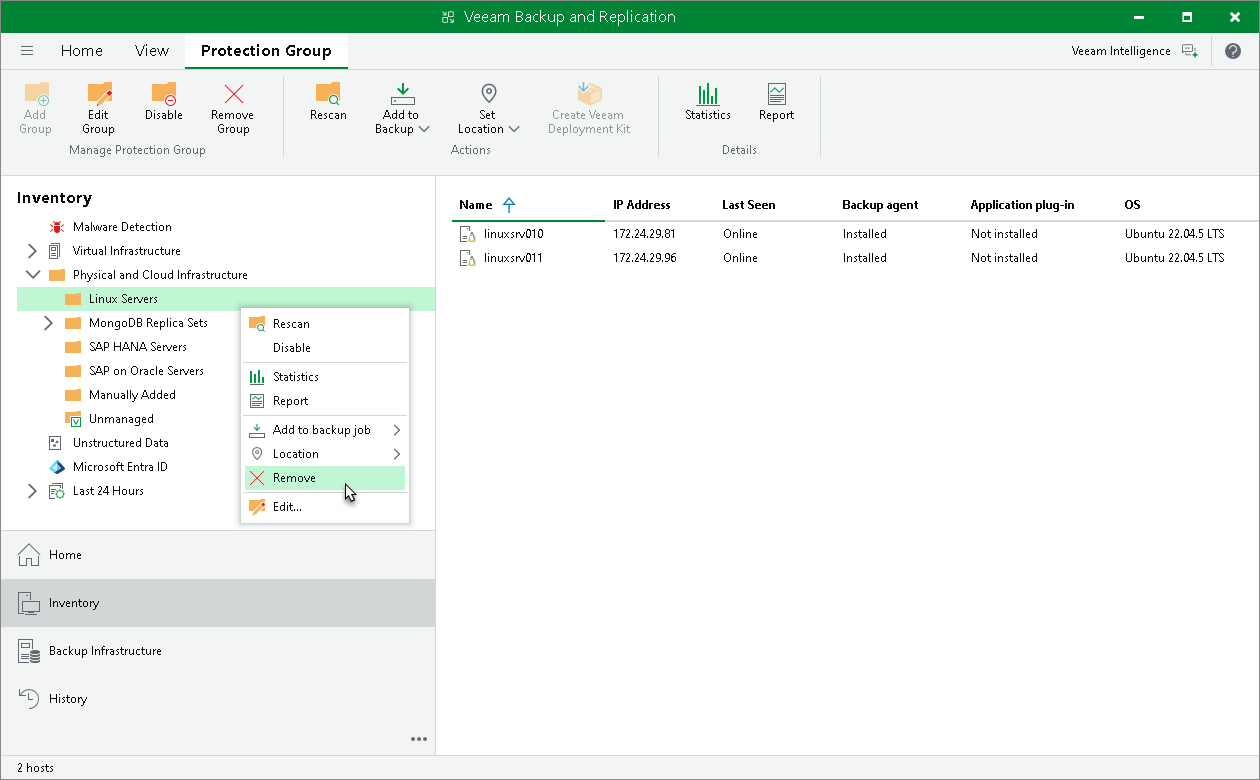The image size is (1260, 780).
Task: Sort by the OS column header
Action: (x=1132, y=205)
